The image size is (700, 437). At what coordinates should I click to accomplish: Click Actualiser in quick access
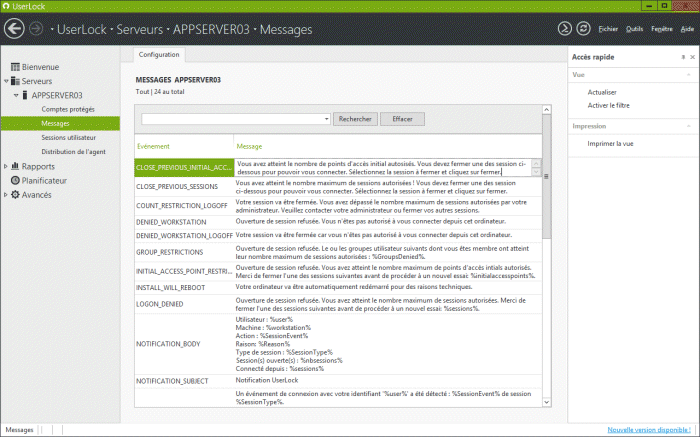pos(602,92)
